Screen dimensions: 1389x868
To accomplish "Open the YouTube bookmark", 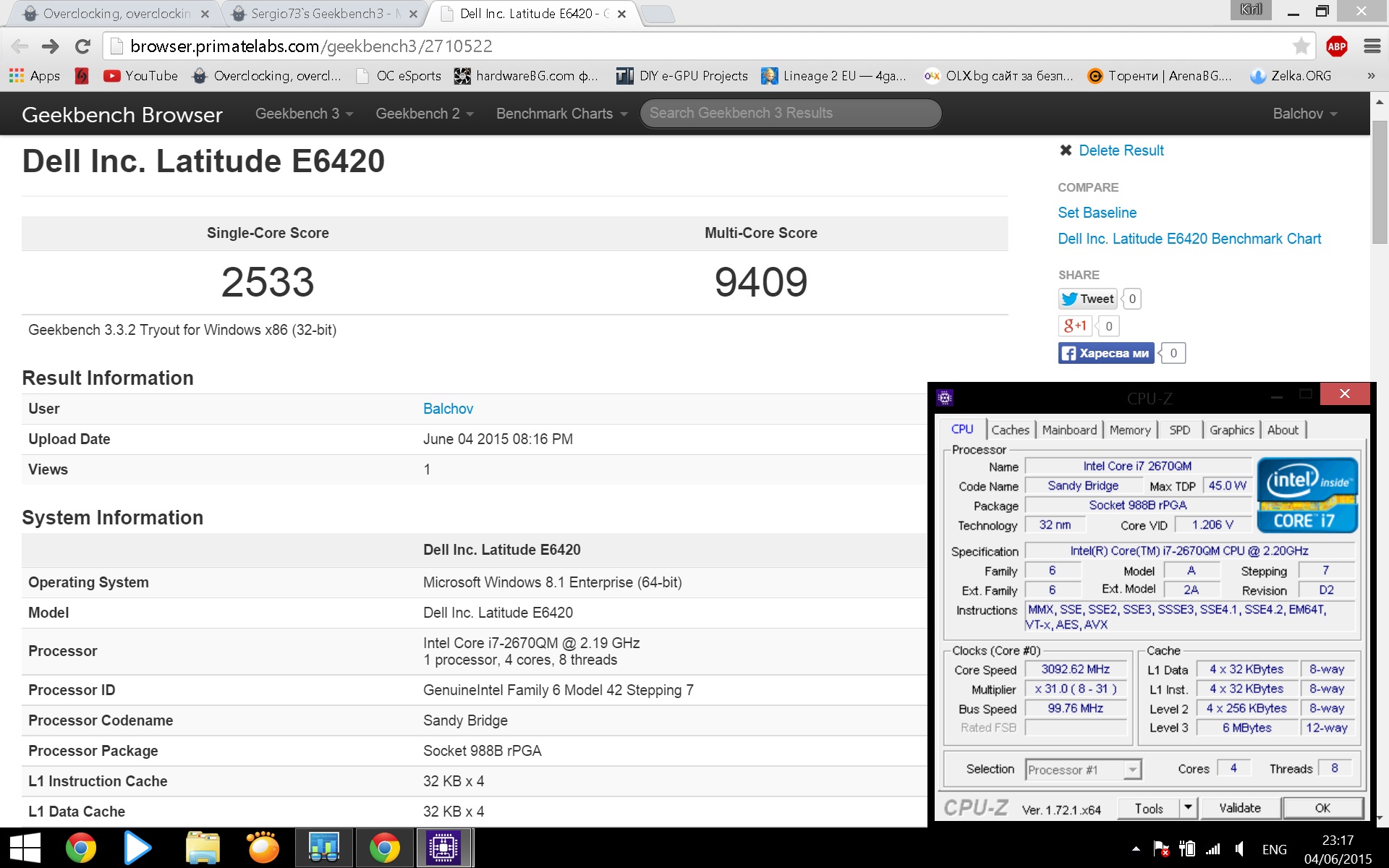I will (140, 76).
